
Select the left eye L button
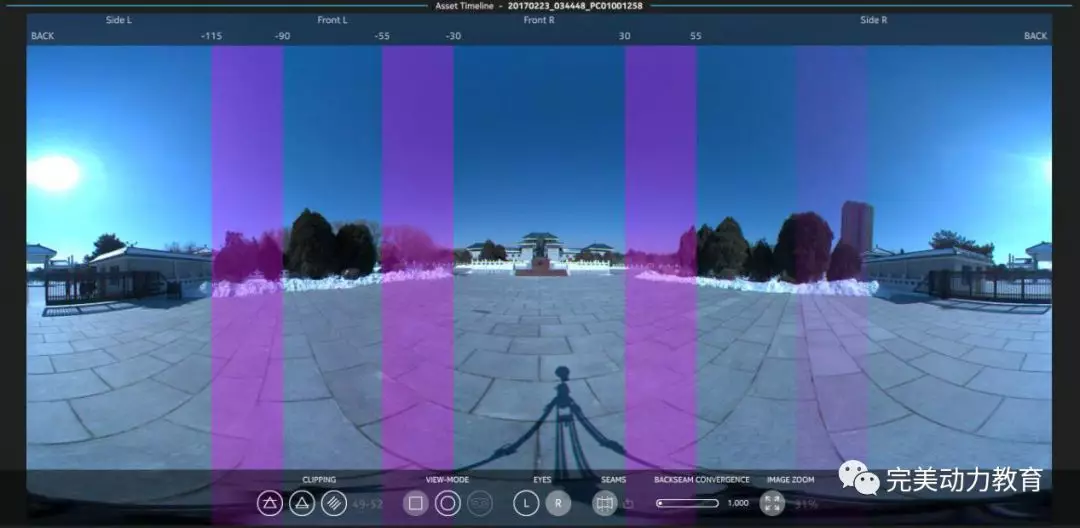(x=526, y=503)
